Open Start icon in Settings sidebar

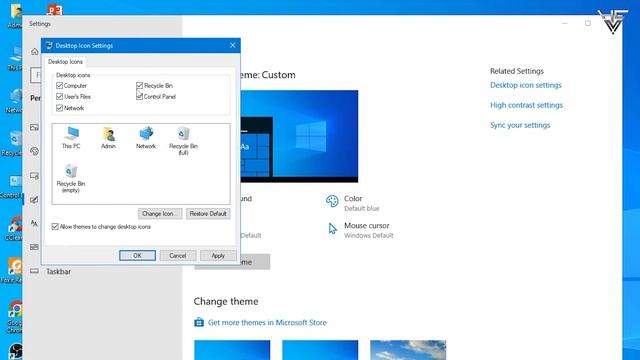[x=34, y=247]
